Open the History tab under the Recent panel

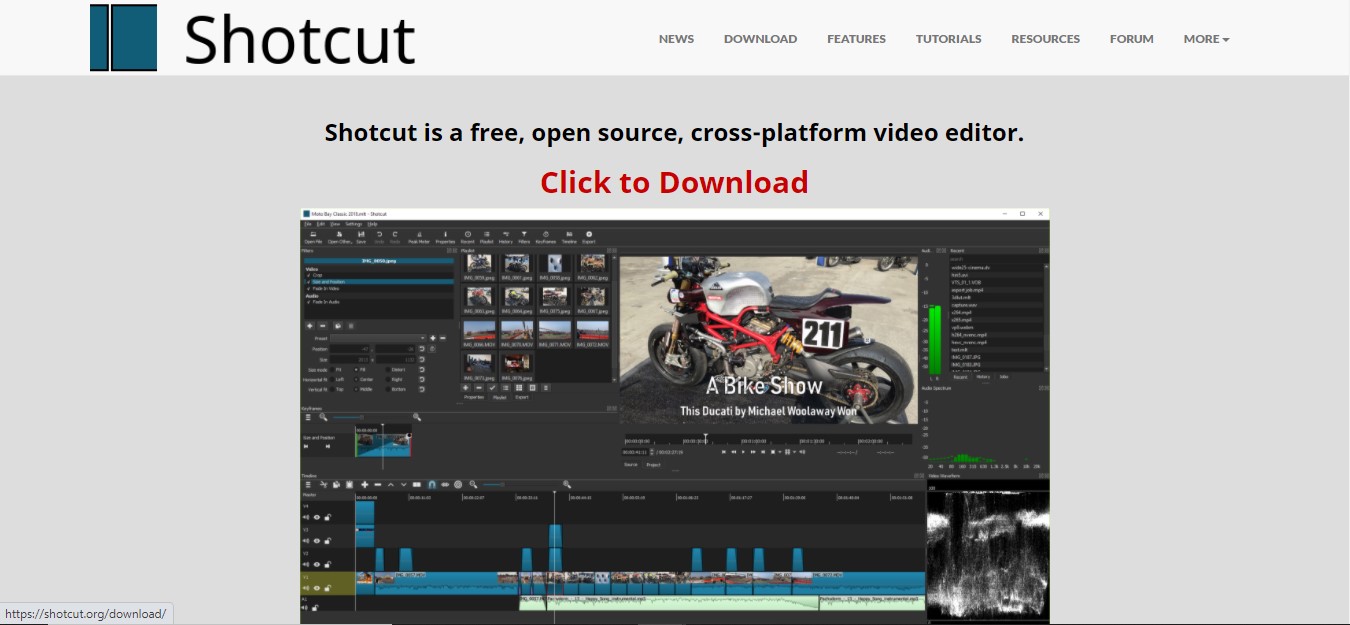[x=983, y=377]
